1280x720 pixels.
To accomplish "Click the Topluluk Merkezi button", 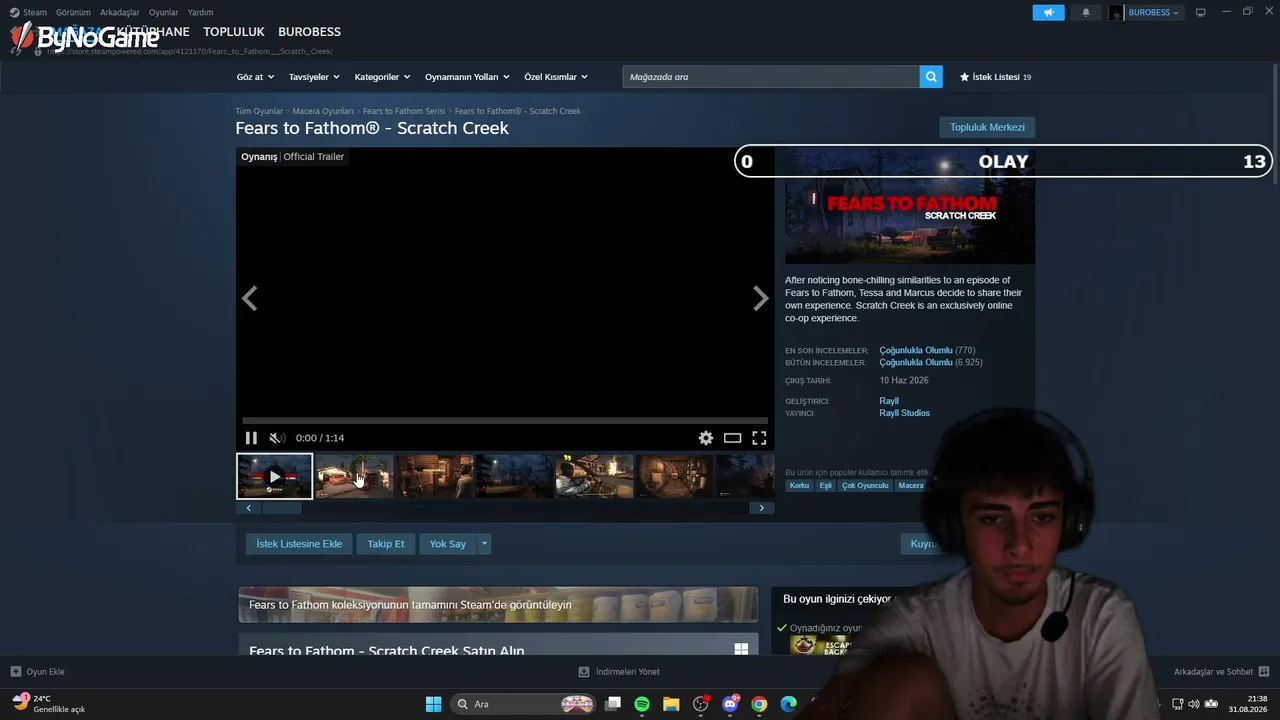I will pos(987,127).
